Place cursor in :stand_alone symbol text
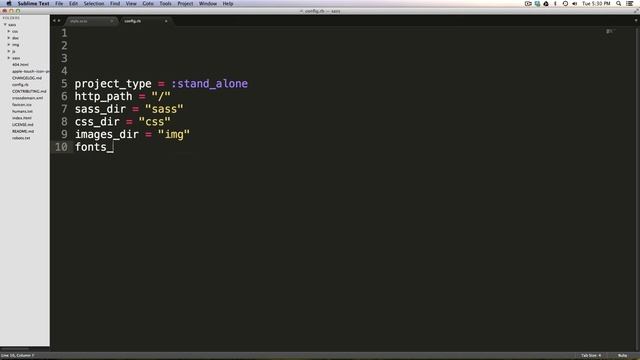The width and height of the screenshot is (640, 360). [x=209, y=84]
